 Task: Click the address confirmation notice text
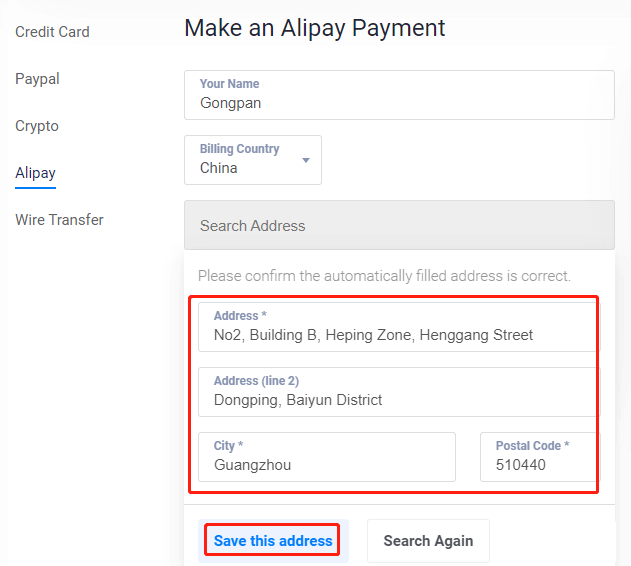tap(384, 276)
